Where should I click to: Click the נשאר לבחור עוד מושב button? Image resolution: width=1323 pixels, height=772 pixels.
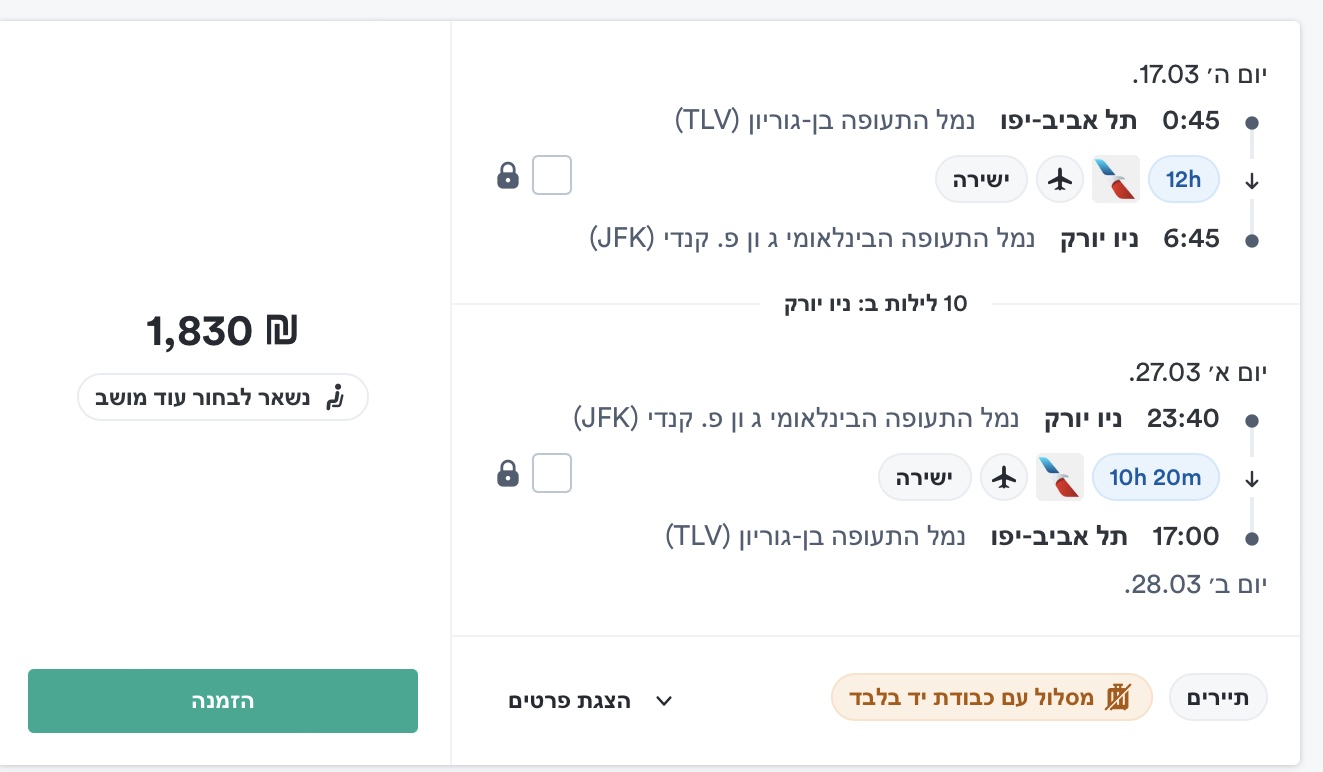coord(222,398)
